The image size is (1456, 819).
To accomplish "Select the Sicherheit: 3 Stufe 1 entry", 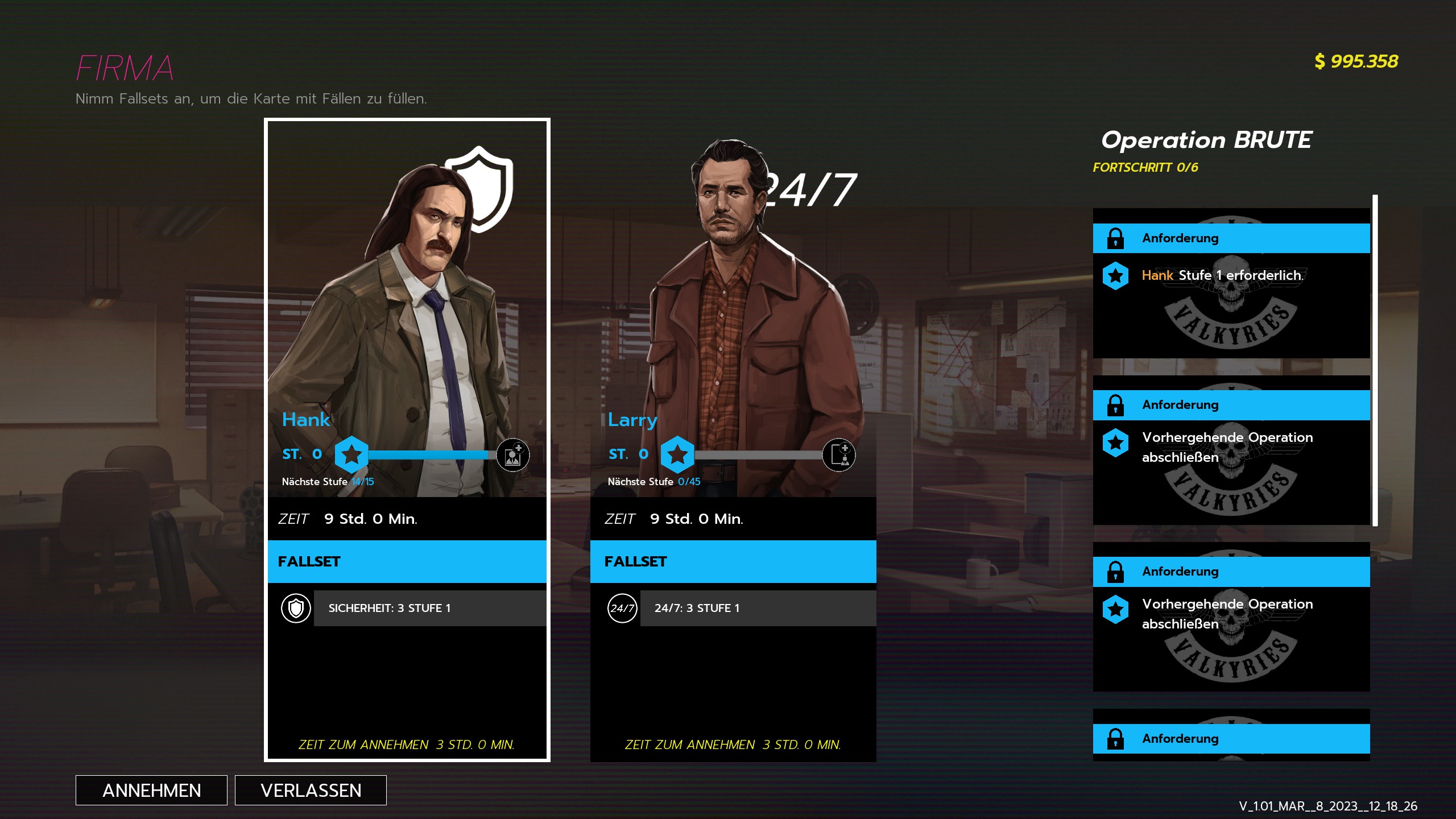I will tap(430, 608).
